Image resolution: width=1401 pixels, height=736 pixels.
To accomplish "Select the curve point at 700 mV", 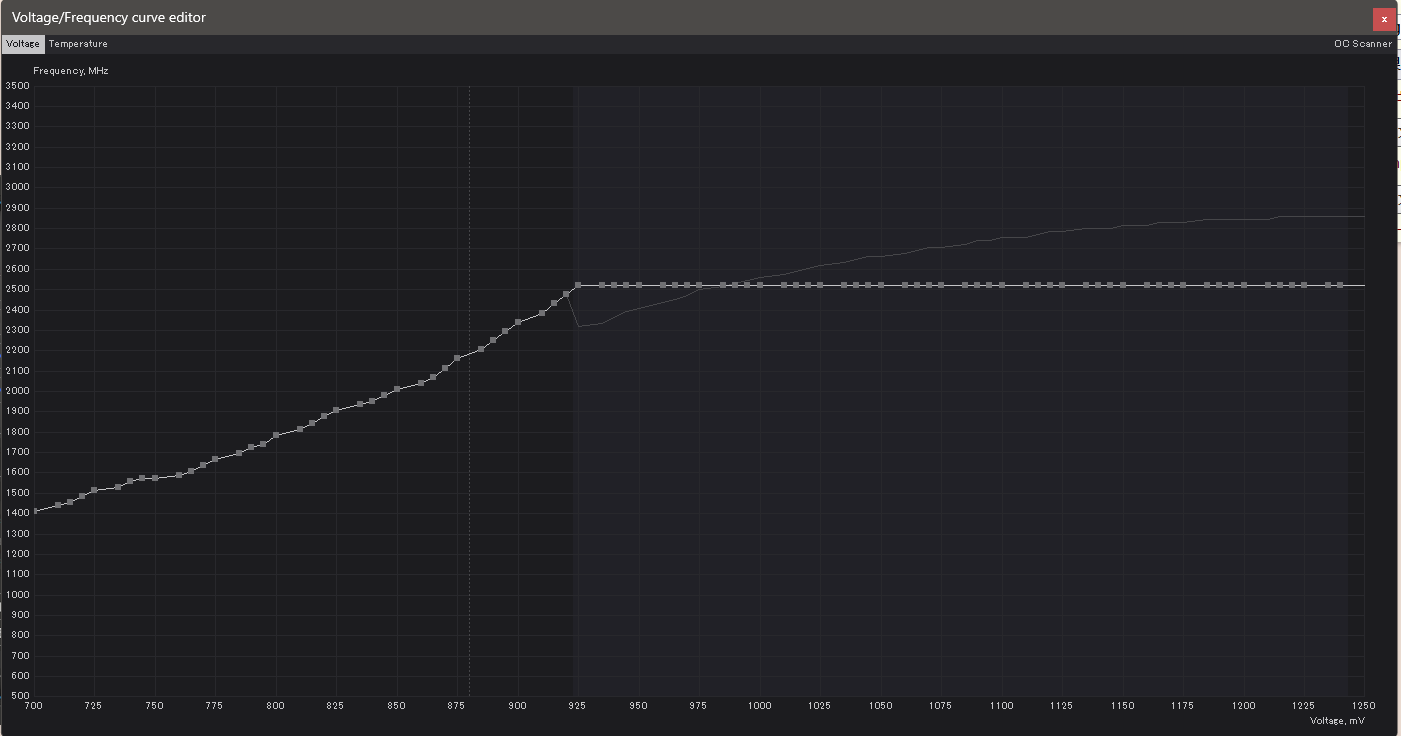I will coord(34,511).
